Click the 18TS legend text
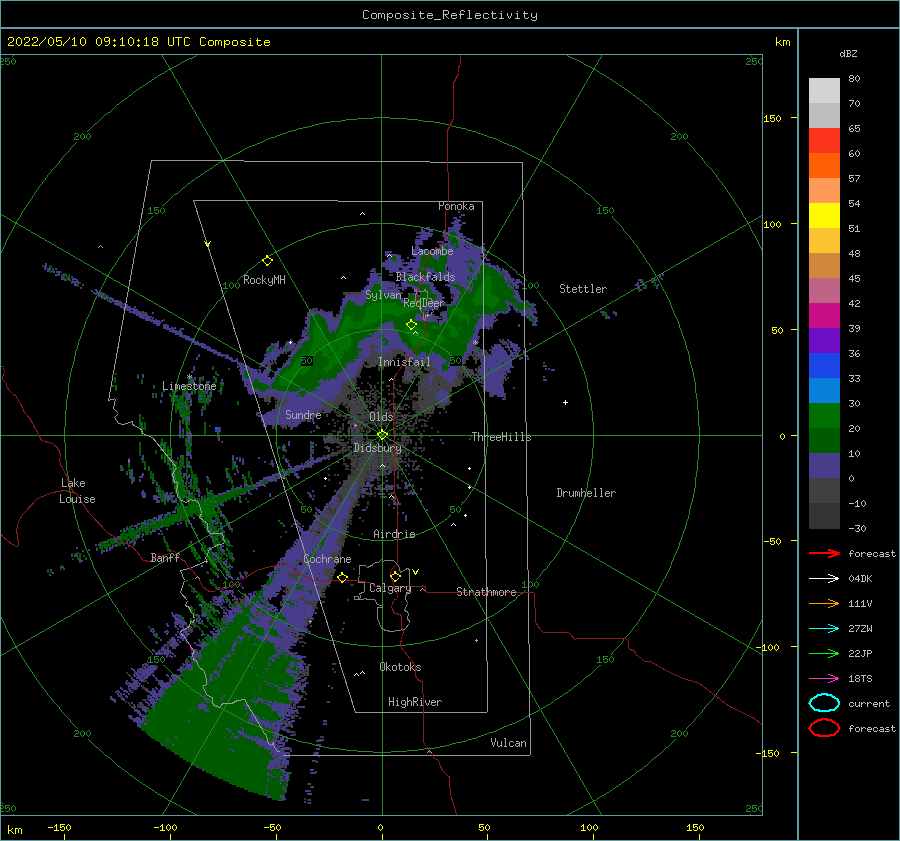The height and width of the screenshot is (841, 900). (860, 678)
